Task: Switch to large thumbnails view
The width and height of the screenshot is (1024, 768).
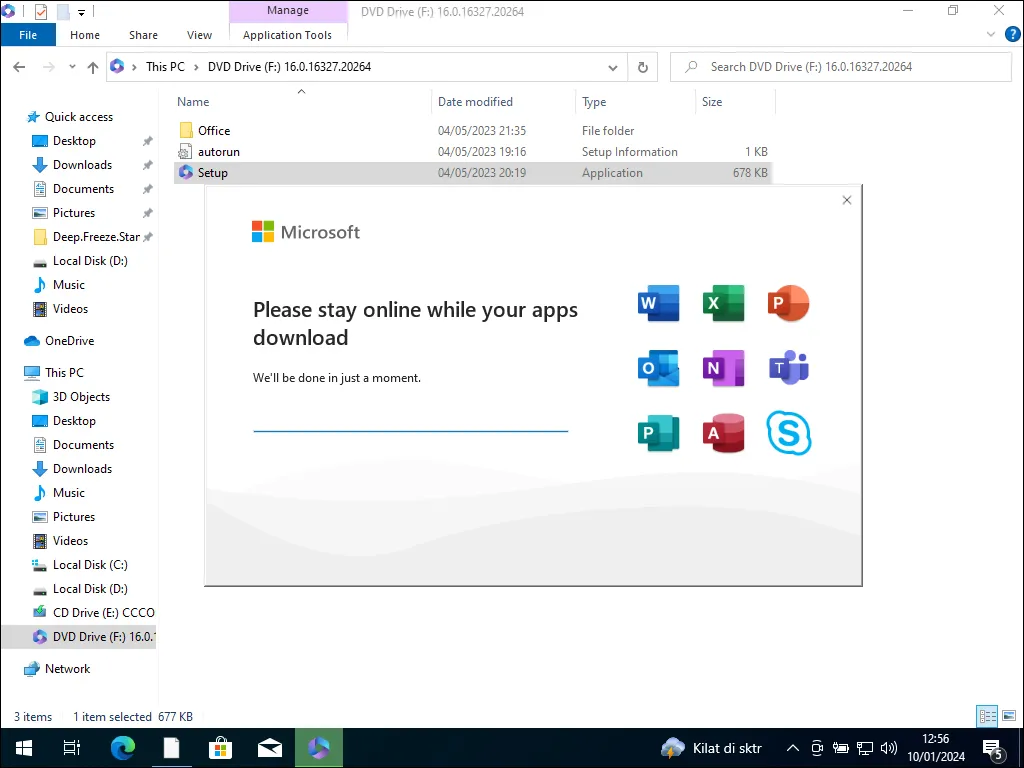Action: click(x=1009, y=716)
